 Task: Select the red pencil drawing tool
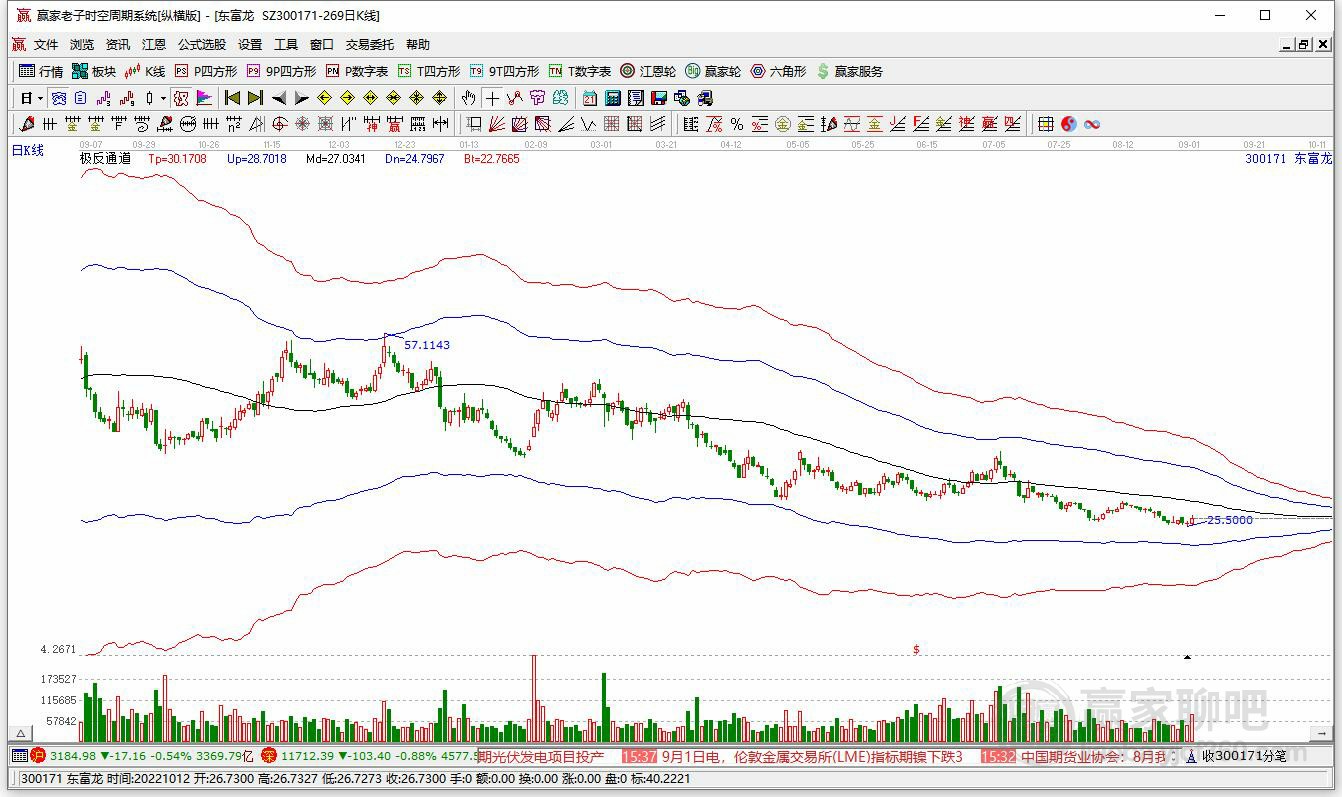26,124
